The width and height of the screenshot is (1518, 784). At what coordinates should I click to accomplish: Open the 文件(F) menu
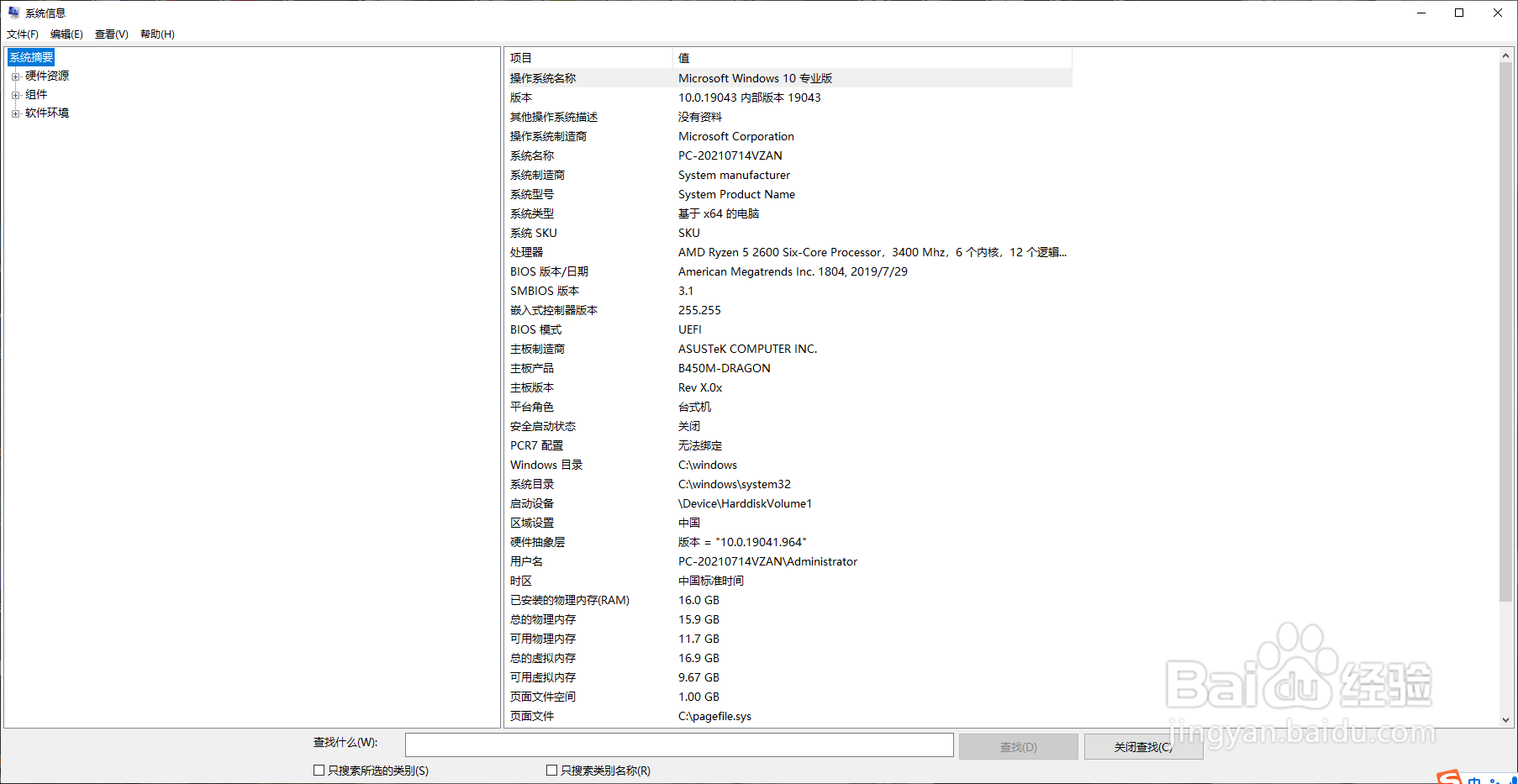click(x=23, y=34)
